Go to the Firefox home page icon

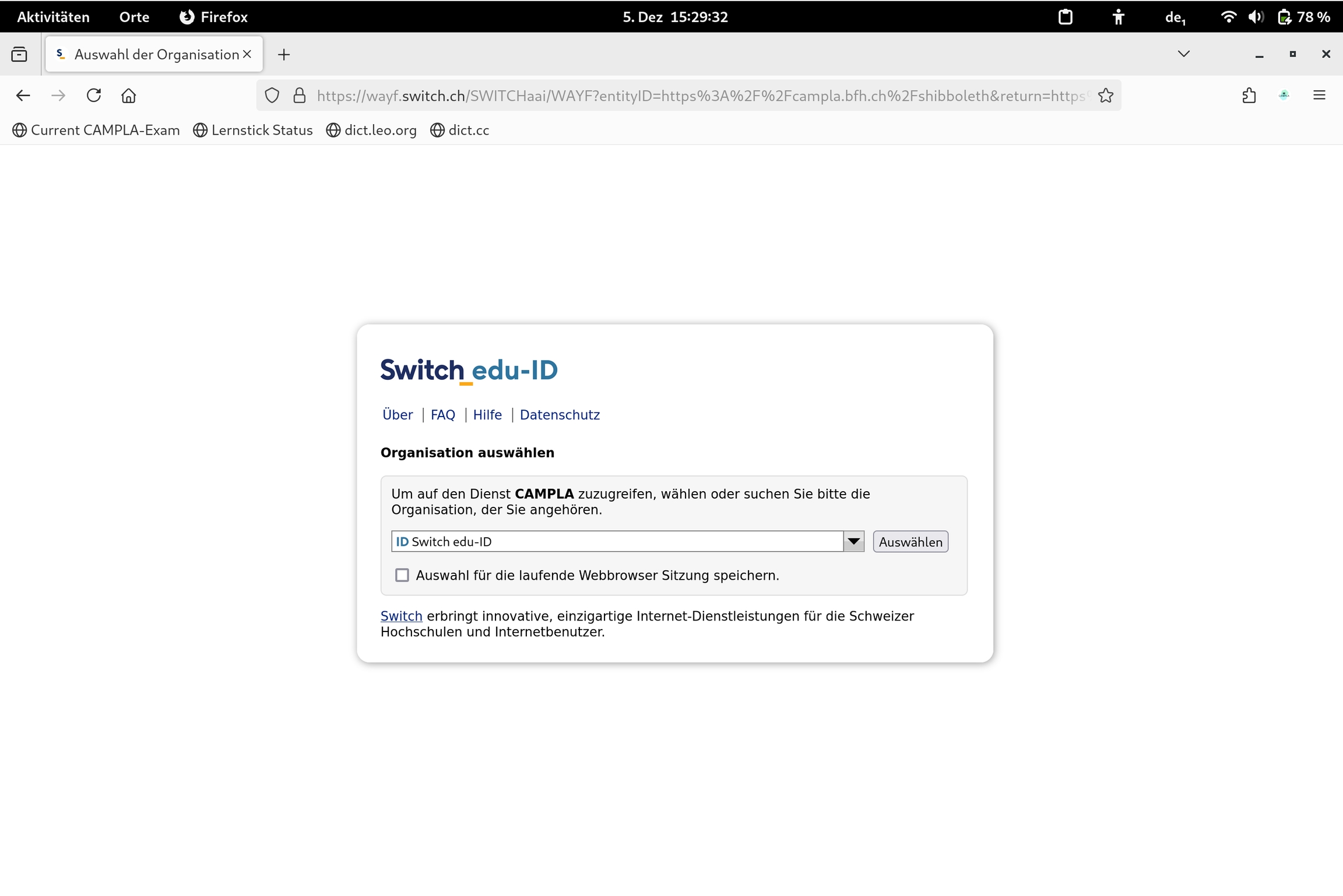pos(129,96)
